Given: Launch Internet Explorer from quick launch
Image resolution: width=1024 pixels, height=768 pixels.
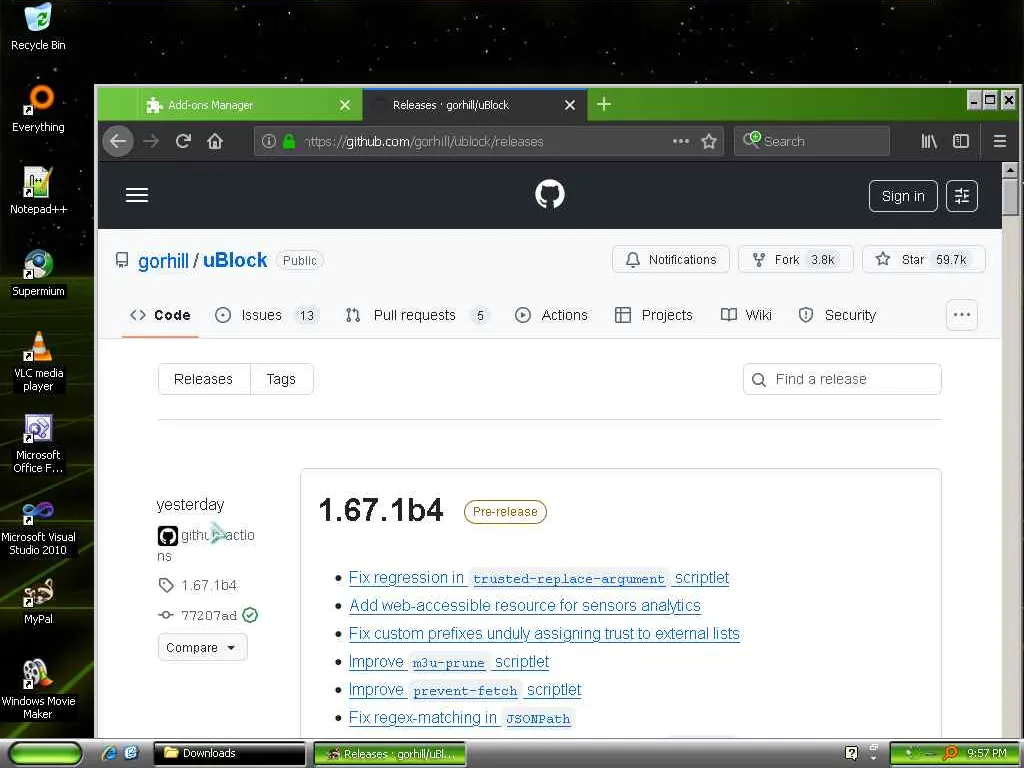Looking at the screenshot, I should [109, 753].
